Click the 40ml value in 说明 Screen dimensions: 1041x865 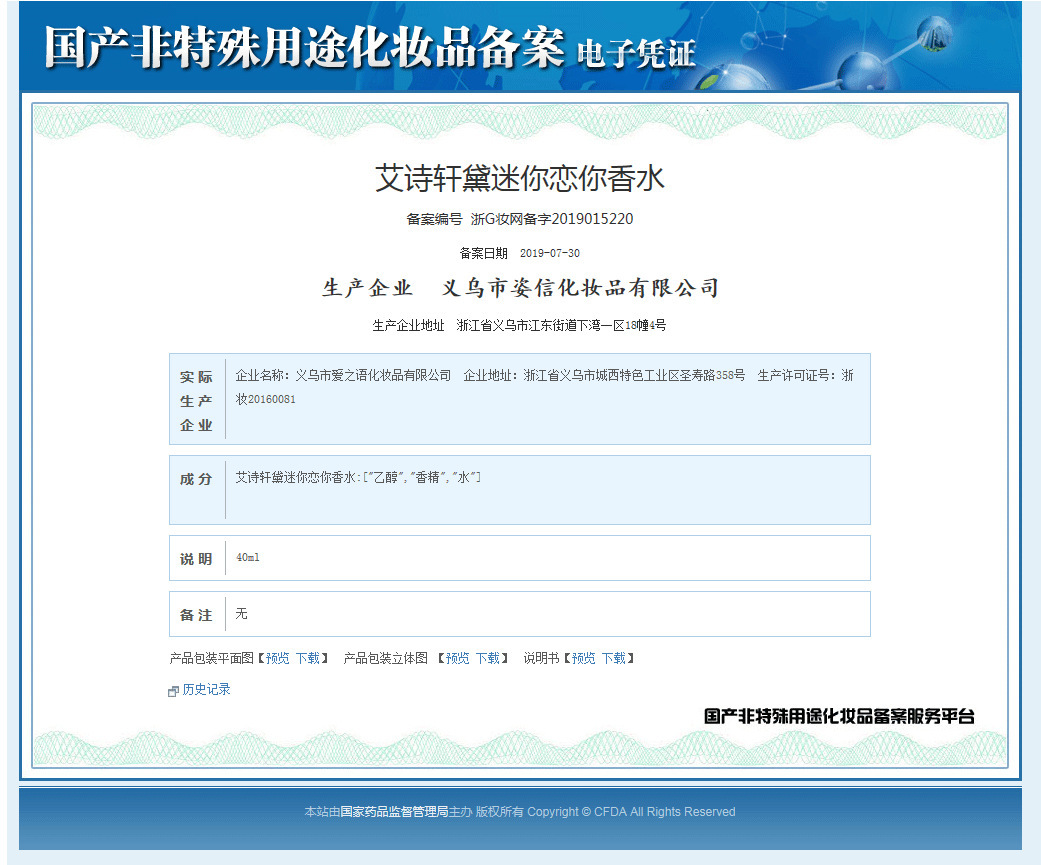(x=248, y=558)
